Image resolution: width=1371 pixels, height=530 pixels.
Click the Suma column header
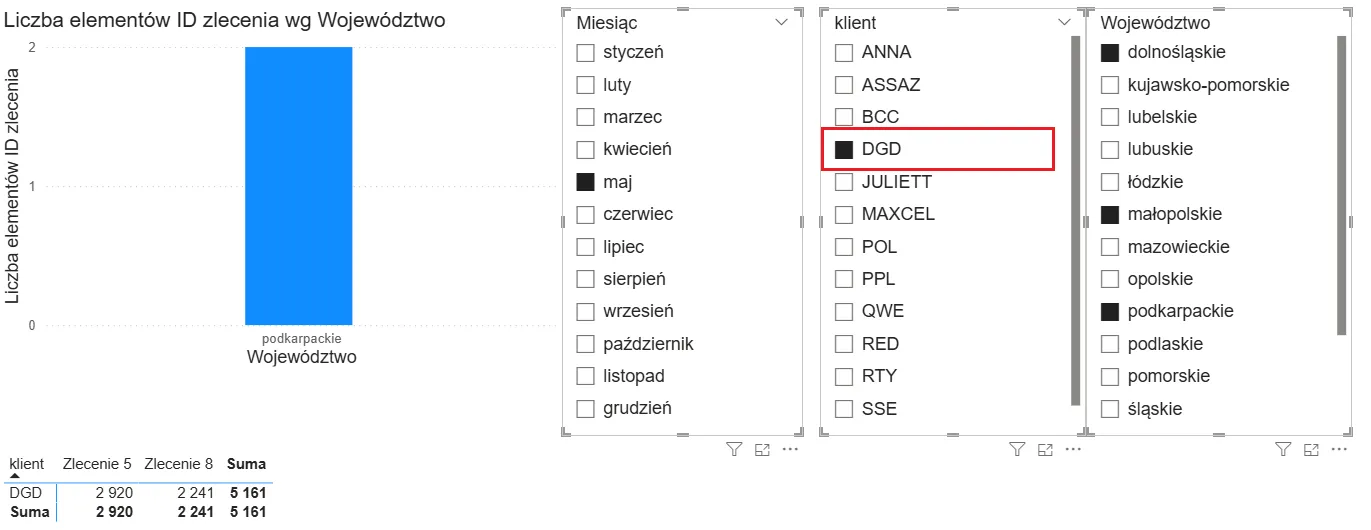246,464
